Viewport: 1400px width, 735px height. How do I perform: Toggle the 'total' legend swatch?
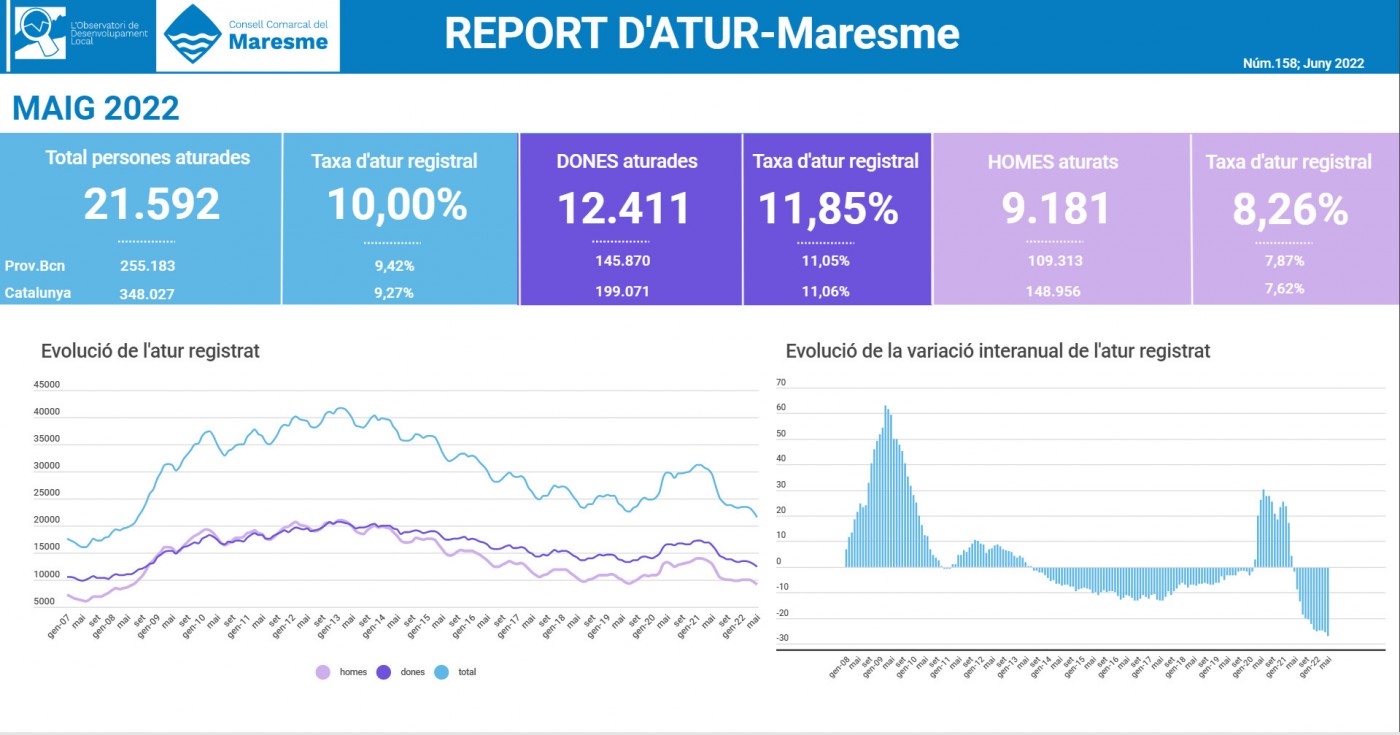(442, 672)
